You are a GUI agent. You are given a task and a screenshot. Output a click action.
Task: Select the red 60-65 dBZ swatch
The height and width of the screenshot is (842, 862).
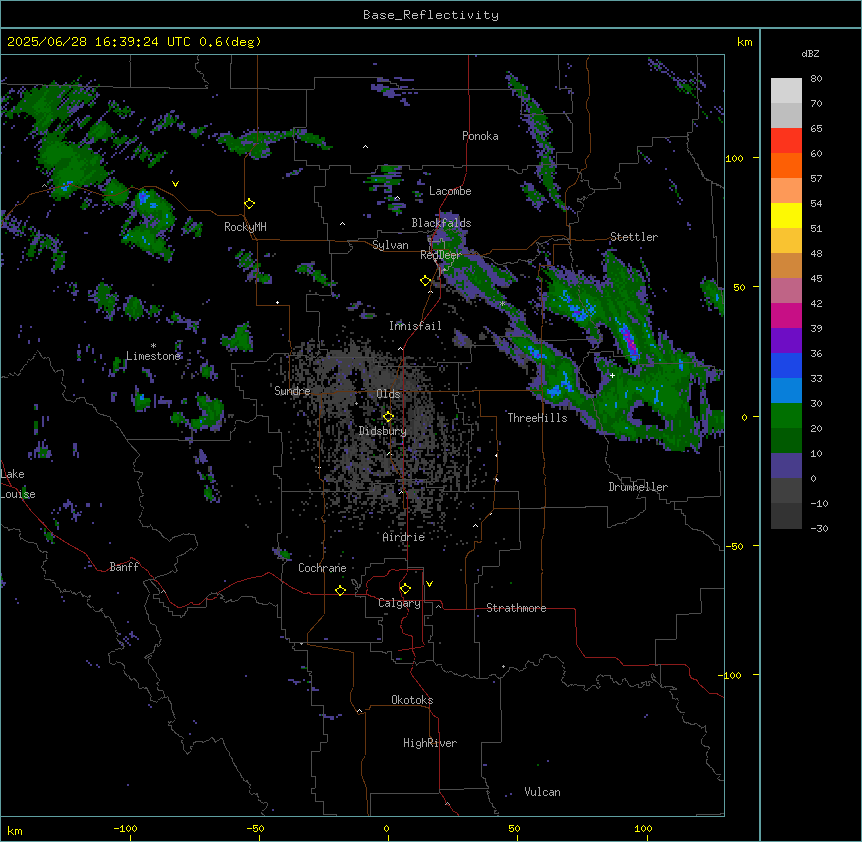click(x=786, y=141)
